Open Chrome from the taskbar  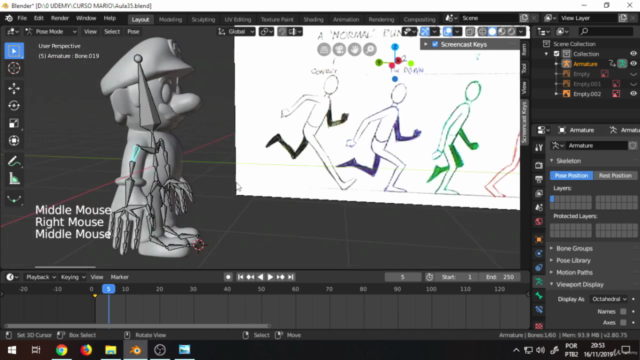click(62, 350)
